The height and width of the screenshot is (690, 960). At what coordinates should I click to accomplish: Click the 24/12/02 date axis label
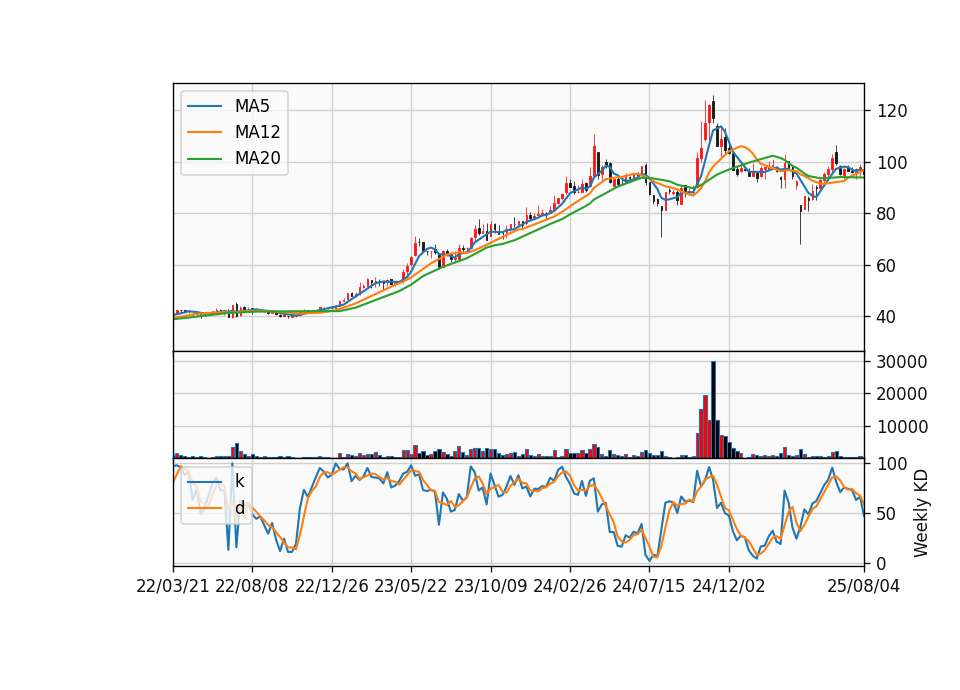point(729,586)
